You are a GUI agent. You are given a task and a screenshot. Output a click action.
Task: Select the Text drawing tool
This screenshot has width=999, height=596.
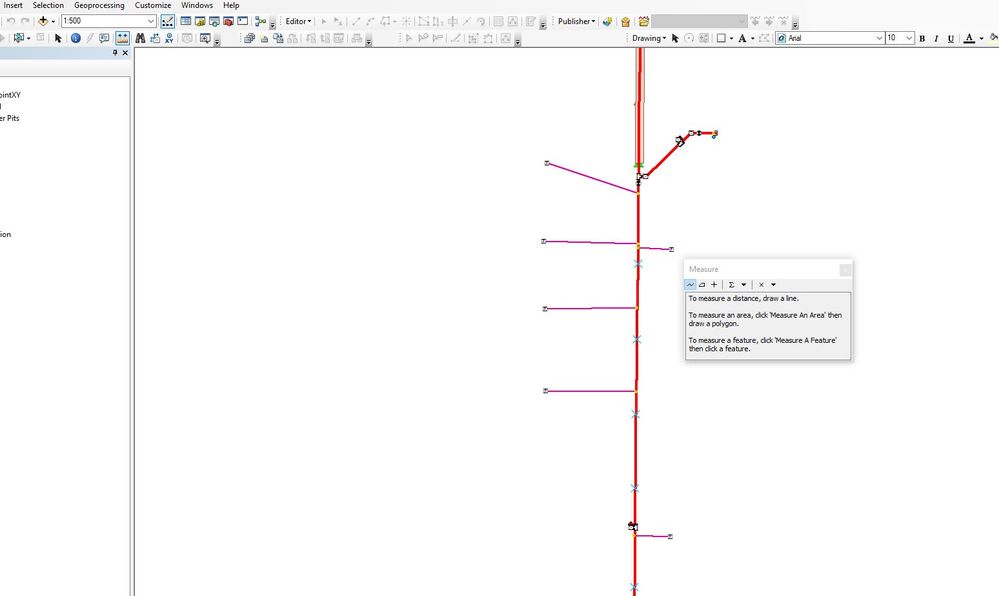click(x=742, y=38)
